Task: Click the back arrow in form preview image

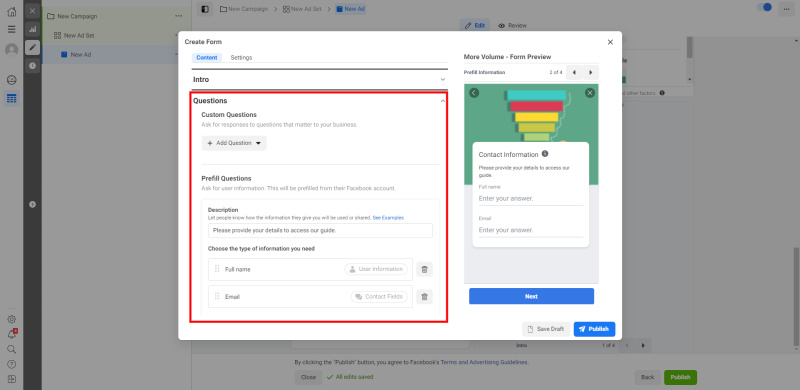Action: tap(474, 93)
